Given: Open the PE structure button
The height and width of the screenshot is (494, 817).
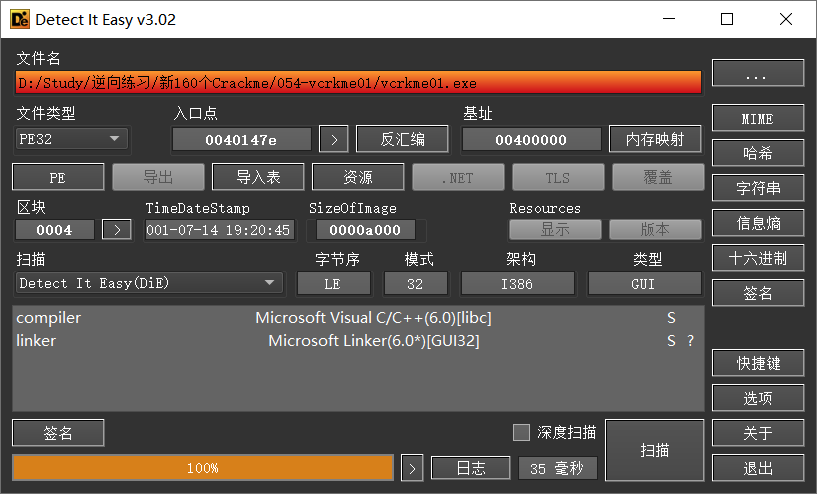Looking at the screenshot, I should point(58,177).
